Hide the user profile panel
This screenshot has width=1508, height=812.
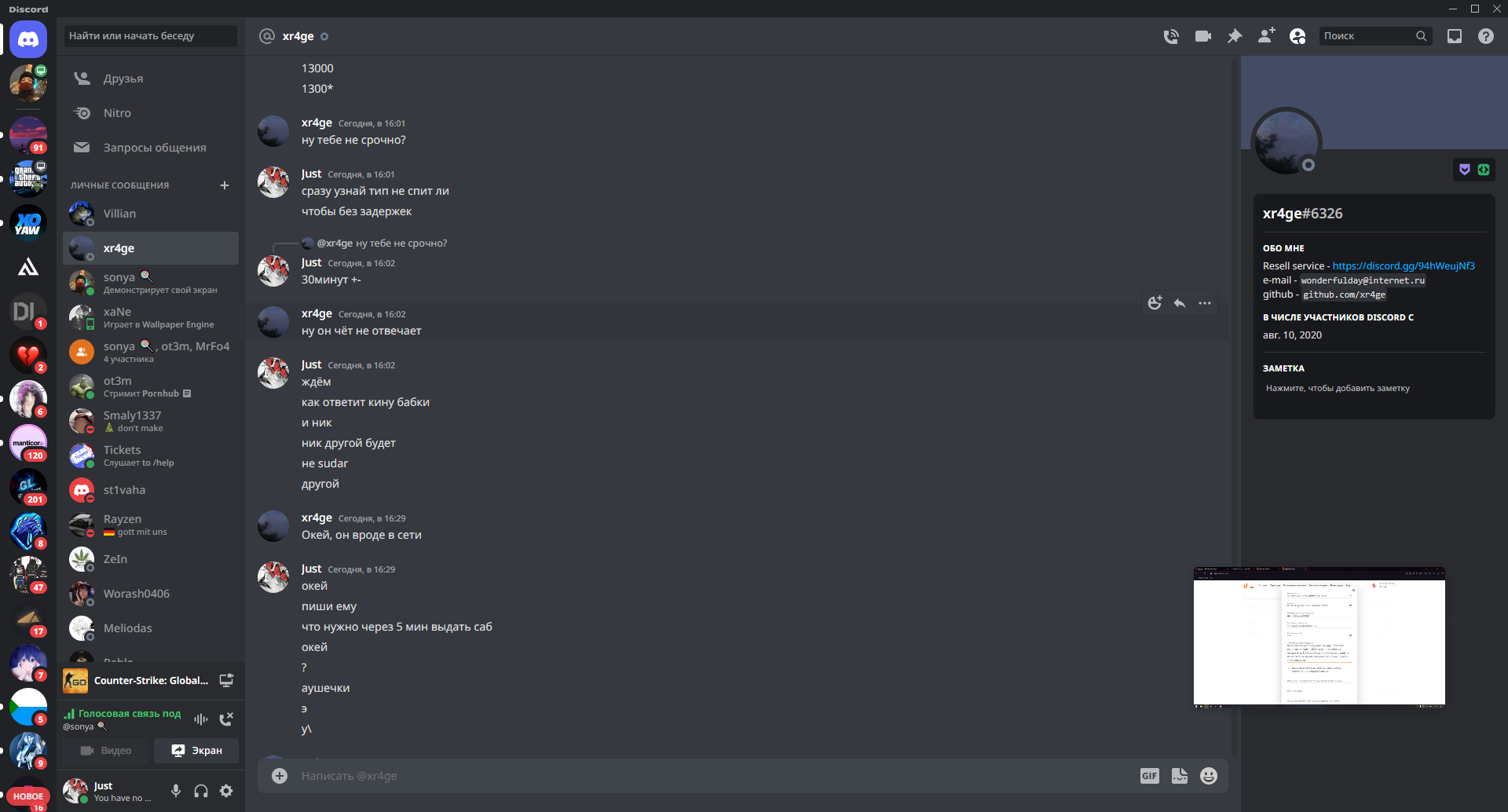click(x=1298, y=36)
